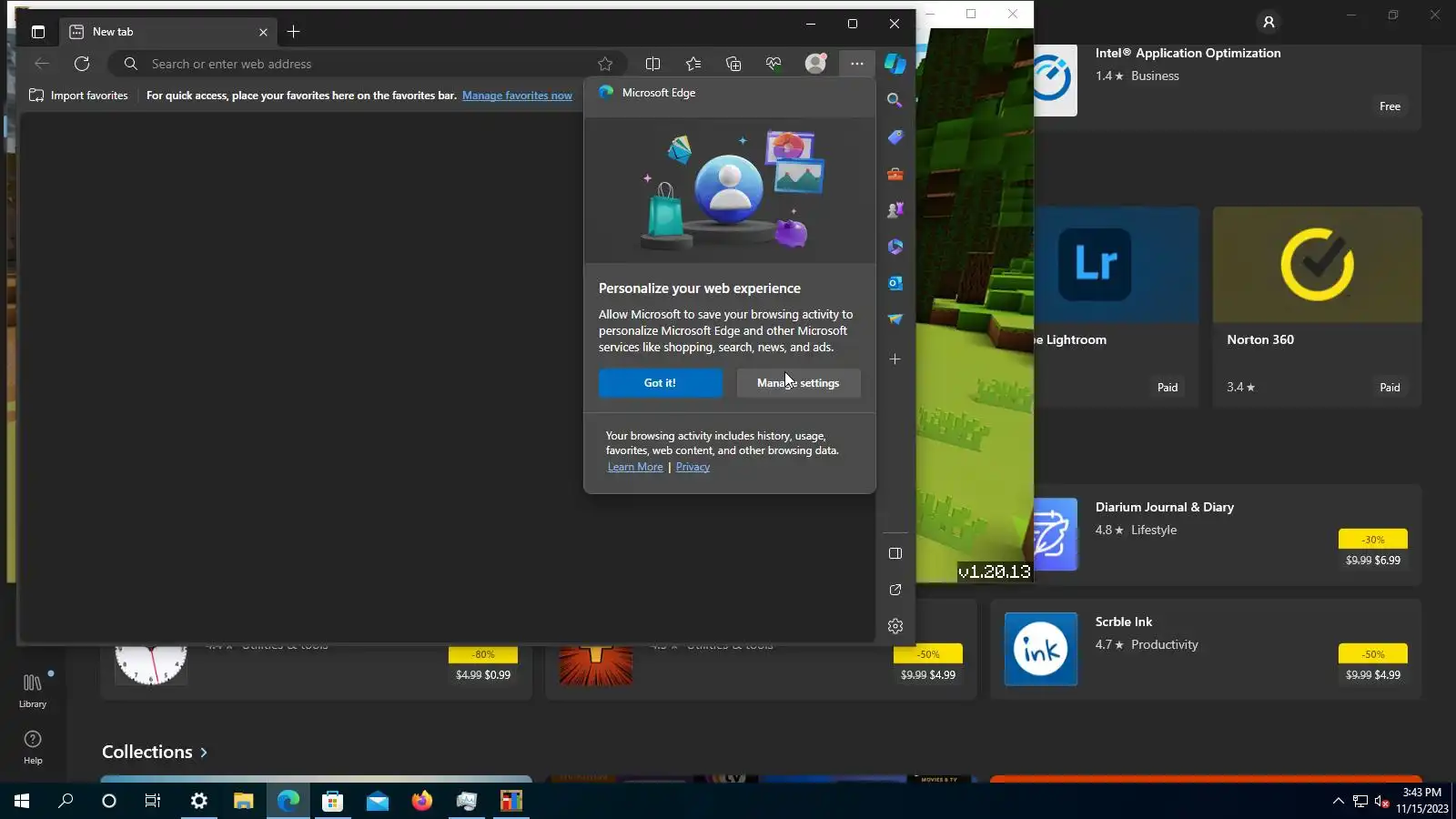Open Microsoft 365 in the Edge sidebar

895,247
